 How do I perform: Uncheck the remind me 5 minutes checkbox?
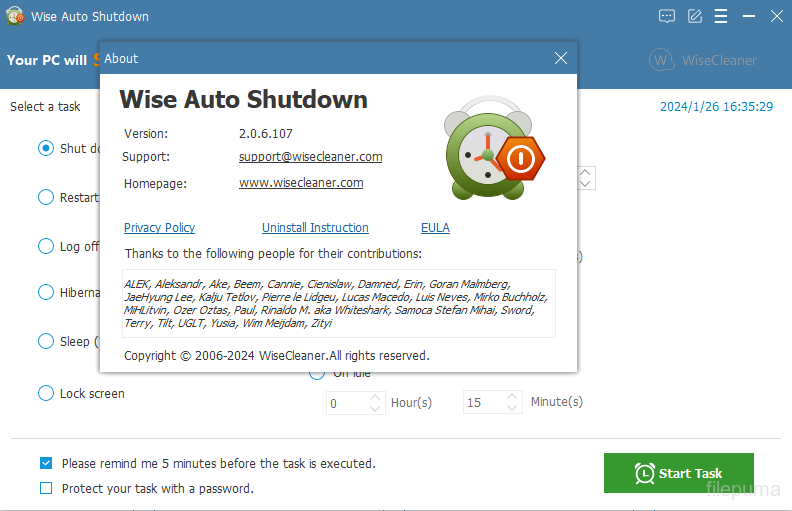click(x=46, y=463)
